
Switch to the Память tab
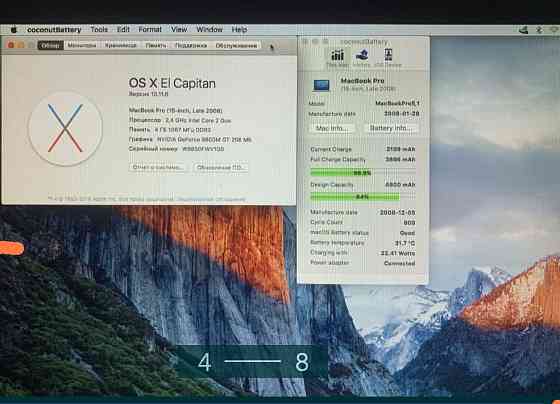point(156,45)
